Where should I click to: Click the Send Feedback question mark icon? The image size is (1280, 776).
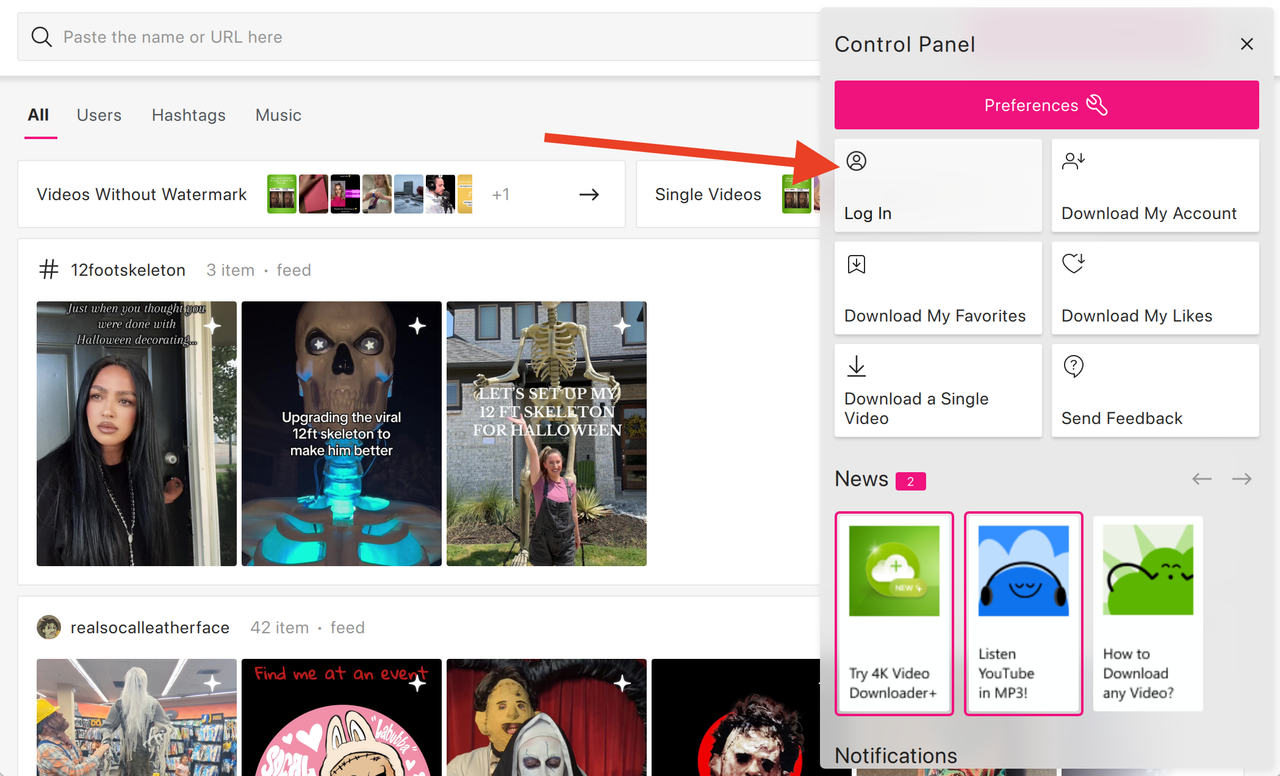tap(1074, 366)
